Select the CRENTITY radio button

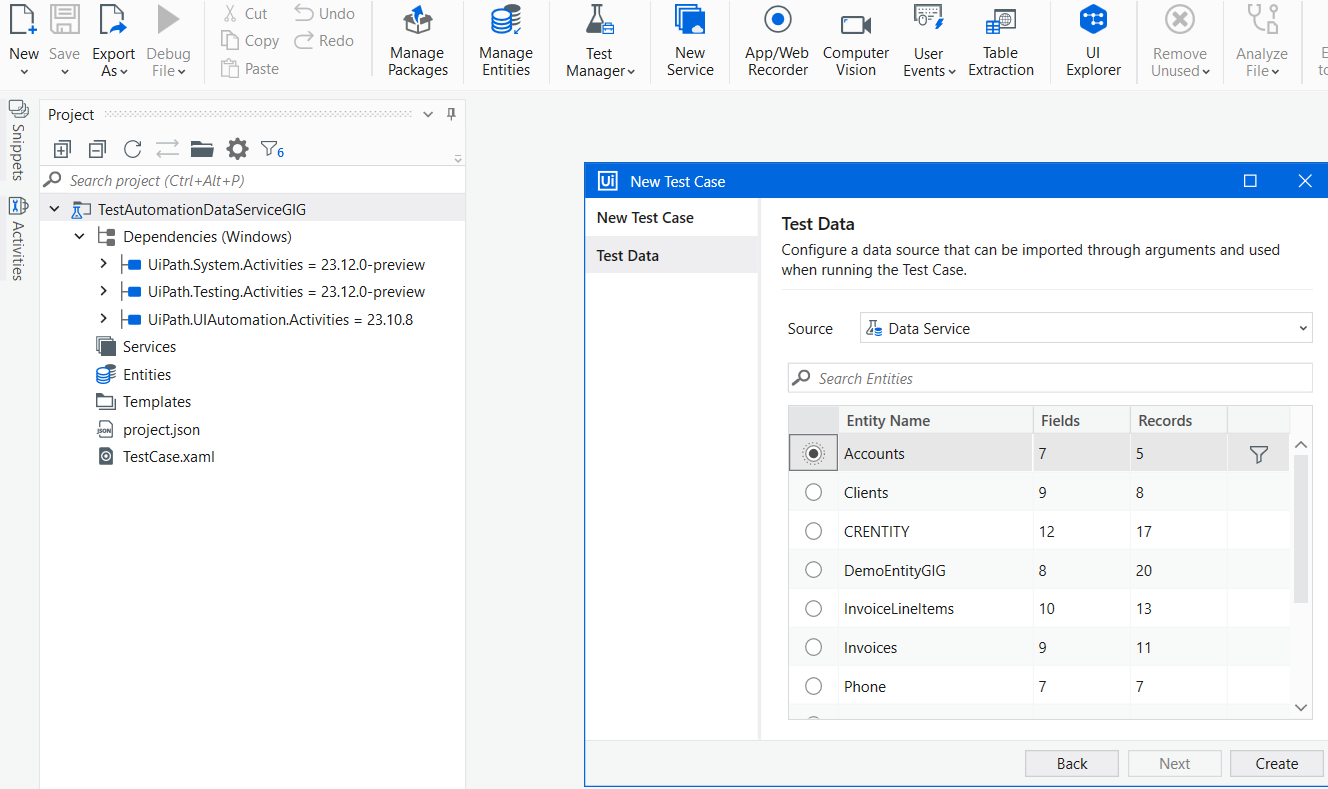(x=813, y=531)
